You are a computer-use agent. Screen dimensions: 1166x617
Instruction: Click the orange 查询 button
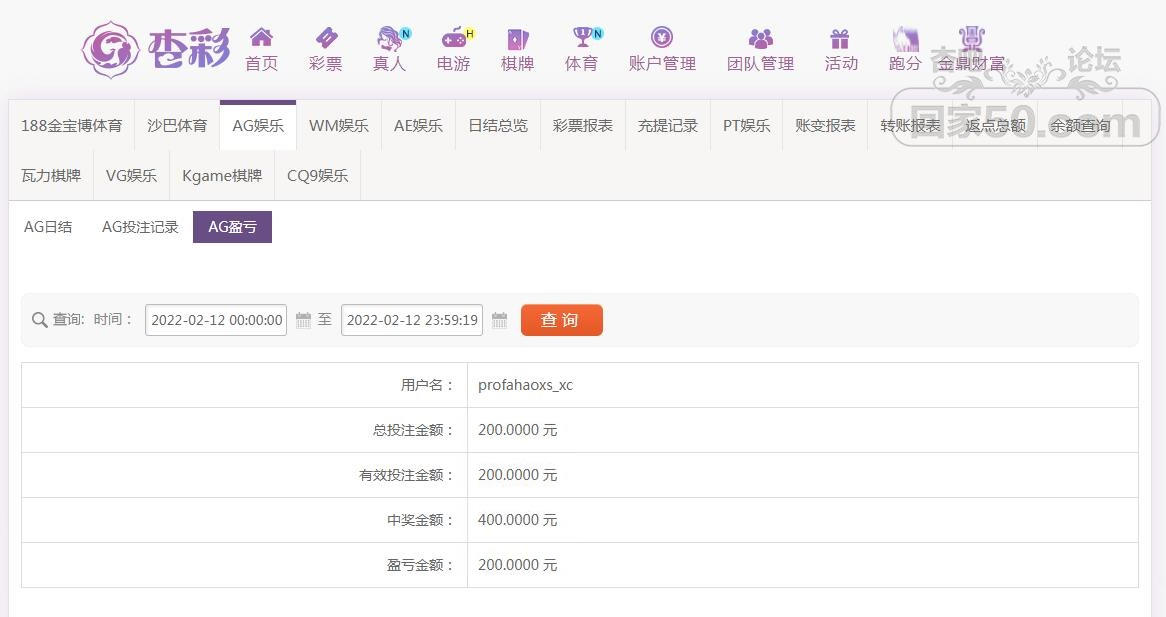pyautogui.click(x=561, y=320)
